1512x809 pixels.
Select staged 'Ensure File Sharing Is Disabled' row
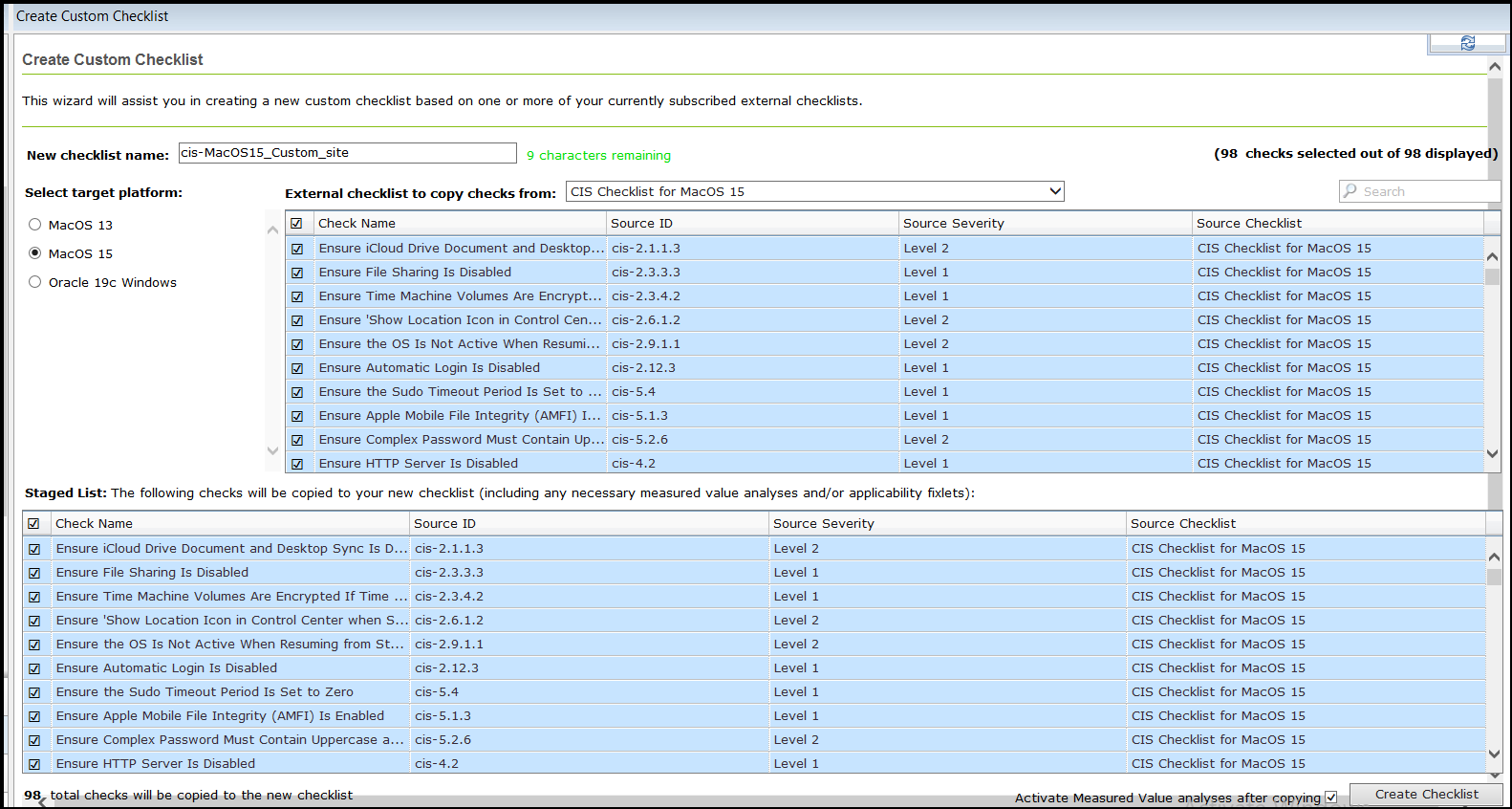pyautogui.click(x=754, y=572)
